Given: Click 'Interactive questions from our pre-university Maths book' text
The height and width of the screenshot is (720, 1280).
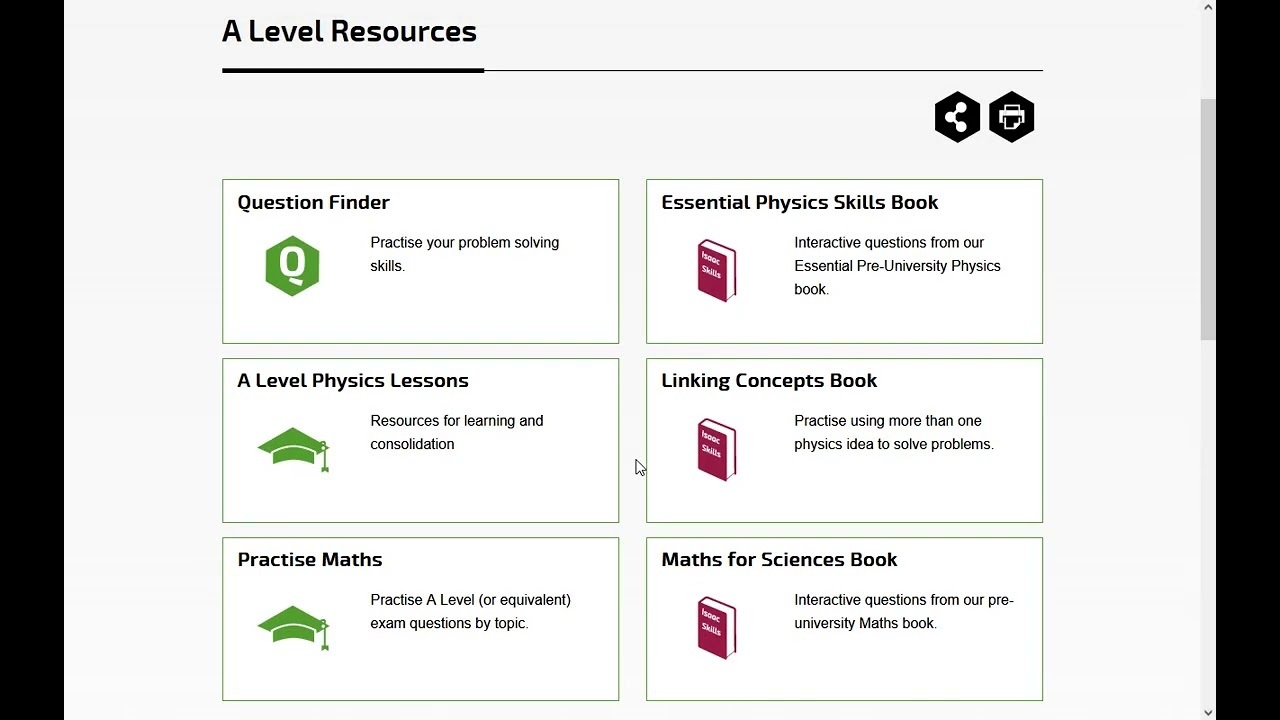Looking at the screenshot, I should [904, 611].
